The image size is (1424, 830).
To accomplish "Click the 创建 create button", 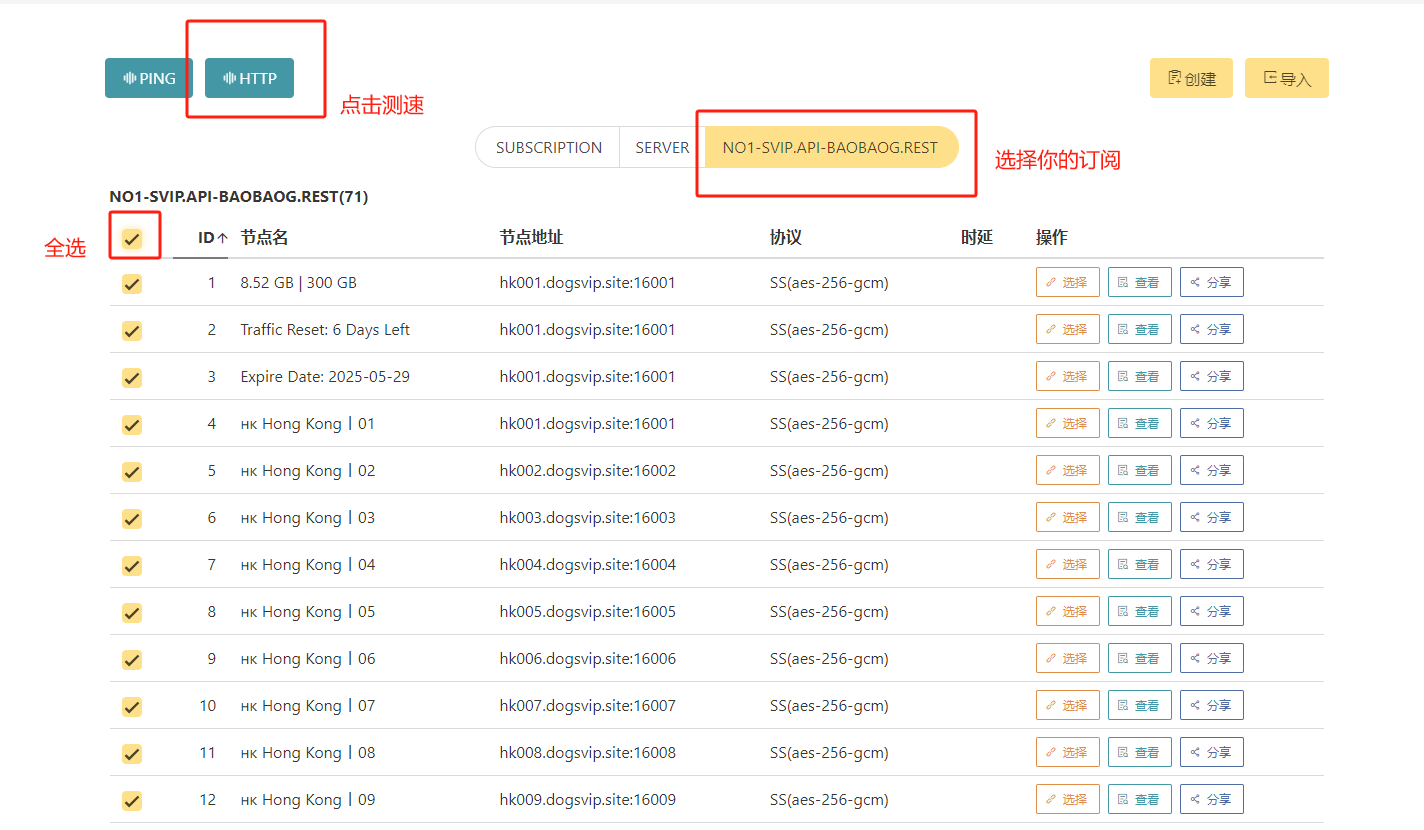I will click(1190, 78).
